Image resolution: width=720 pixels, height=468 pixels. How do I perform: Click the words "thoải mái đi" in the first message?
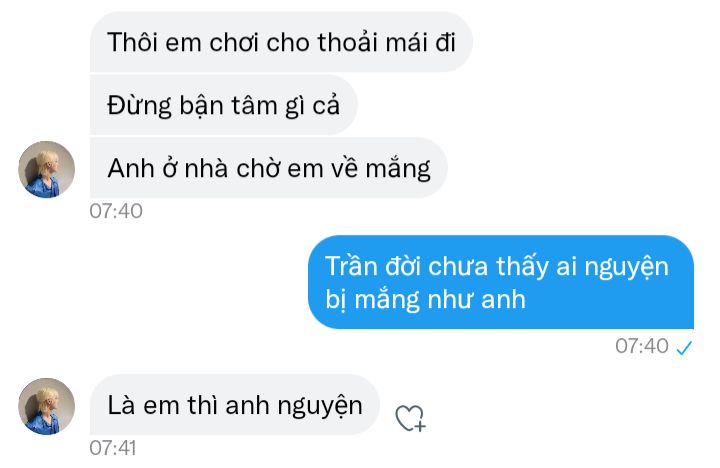[x=386, y=42]
